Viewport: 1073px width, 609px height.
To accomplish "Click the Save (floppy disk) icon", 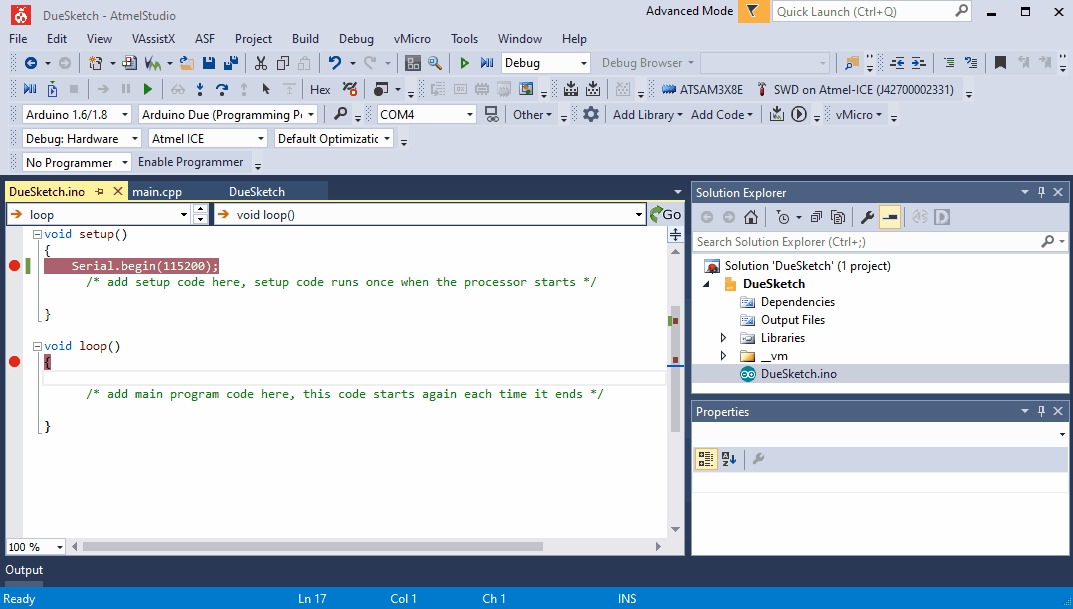I will tap(209, 63).
